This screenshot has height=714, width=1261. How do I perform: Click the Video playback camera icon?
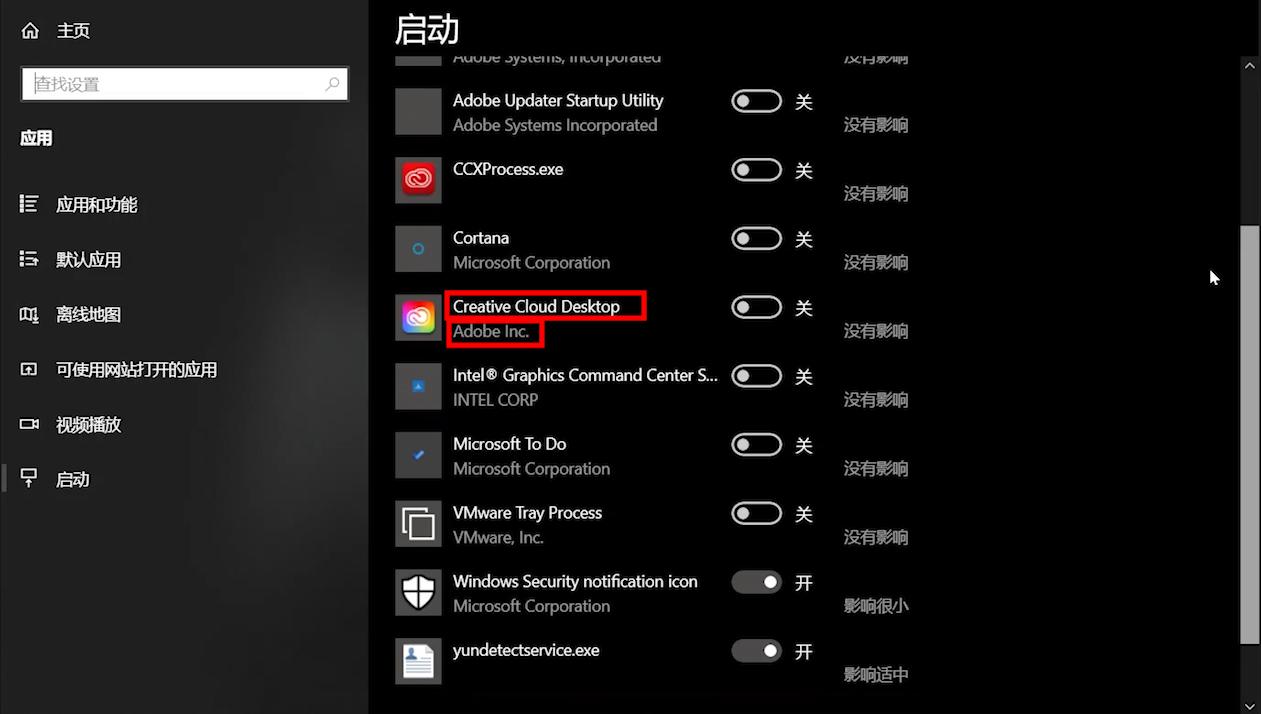tap(29, 424)
